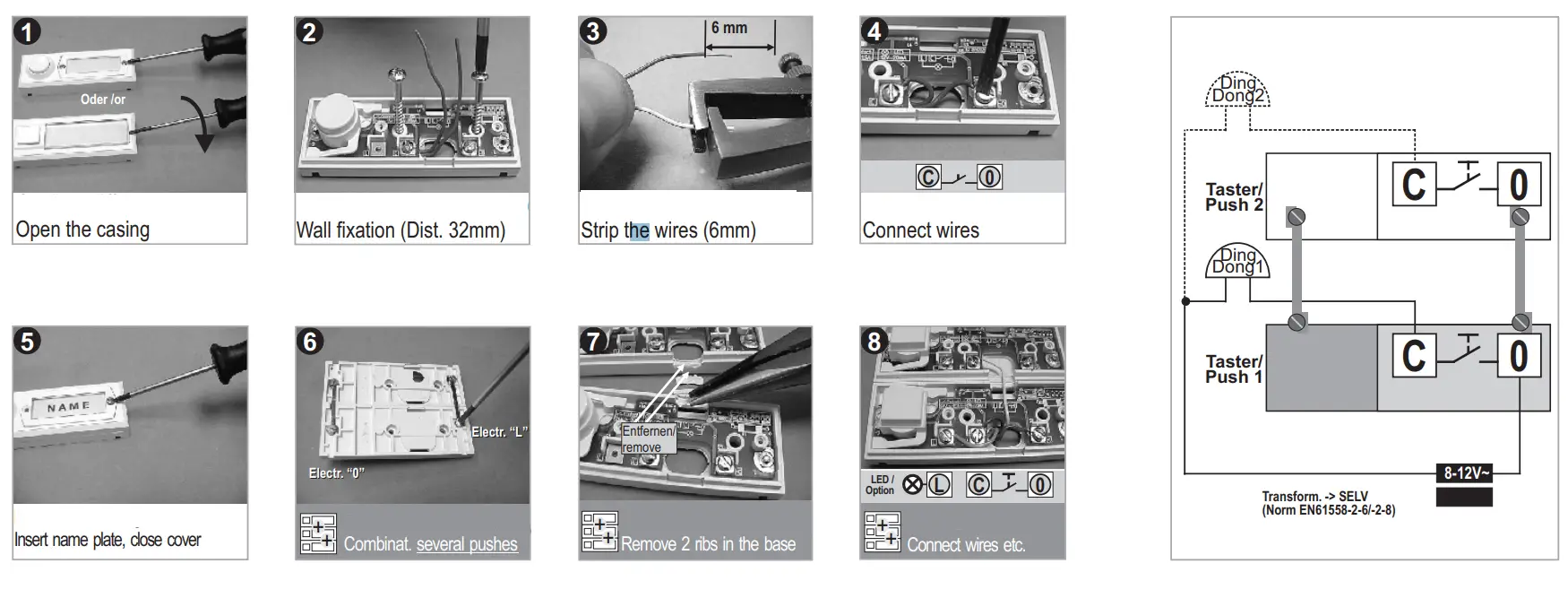
Task: Click the 'Open the casing' caption
Action: coord(82,230)
